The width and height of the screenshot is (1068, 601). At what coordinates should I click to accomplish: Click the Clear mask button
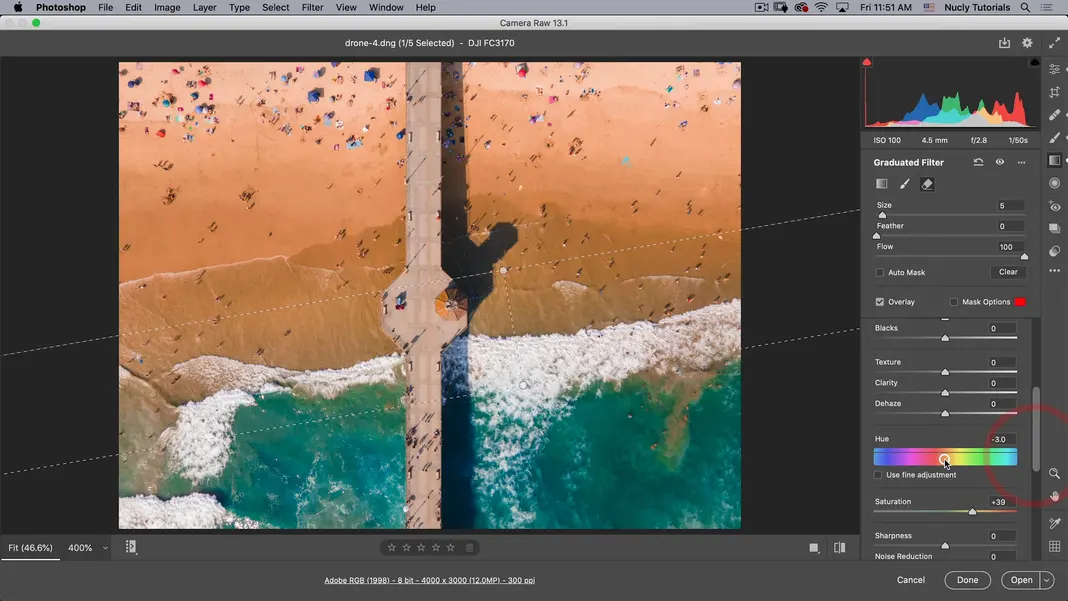pos(1008,272)
